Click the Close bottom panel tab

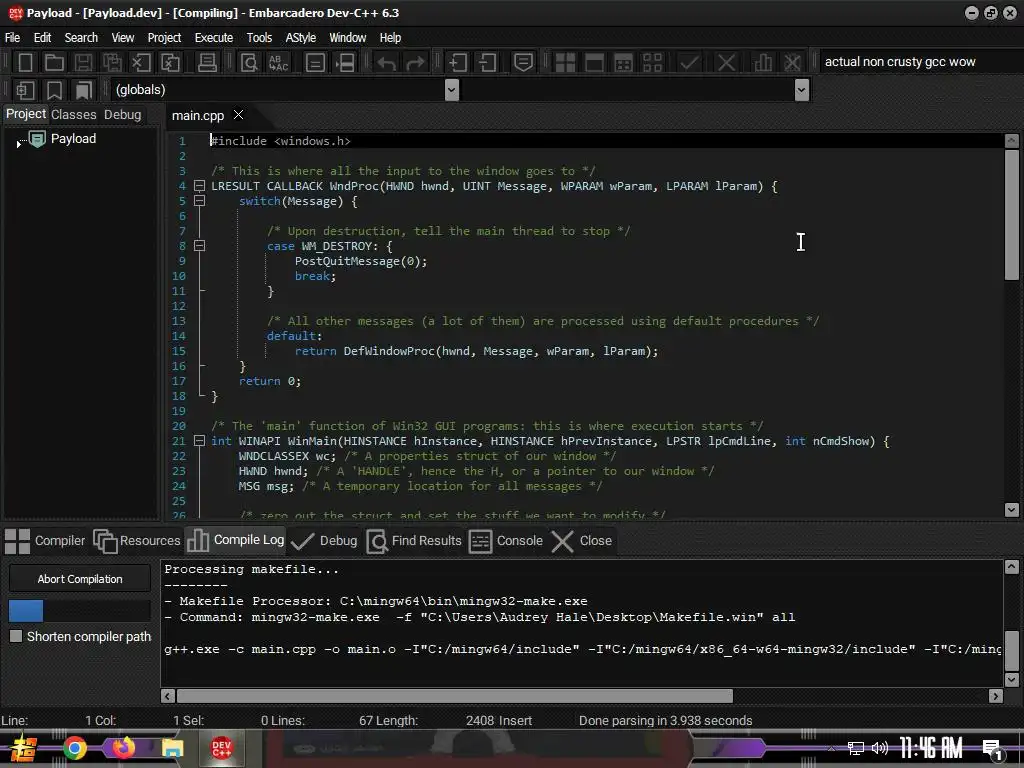click(x=582, y=541)
